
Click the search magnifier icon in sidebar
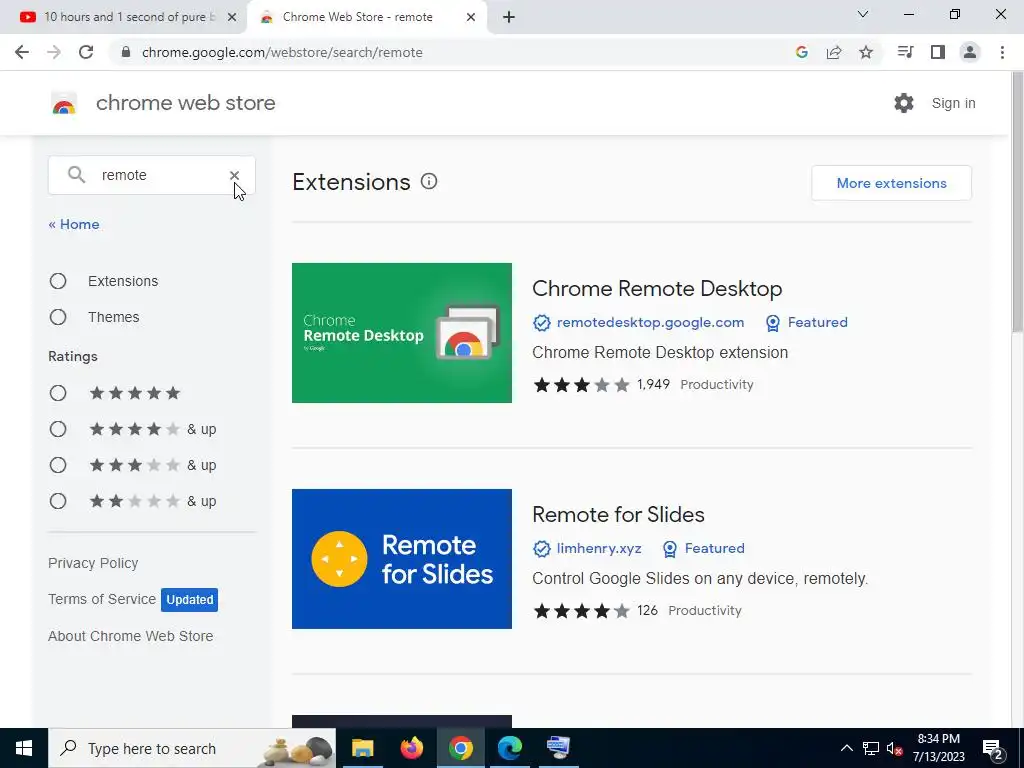click(x=76, y=175)
